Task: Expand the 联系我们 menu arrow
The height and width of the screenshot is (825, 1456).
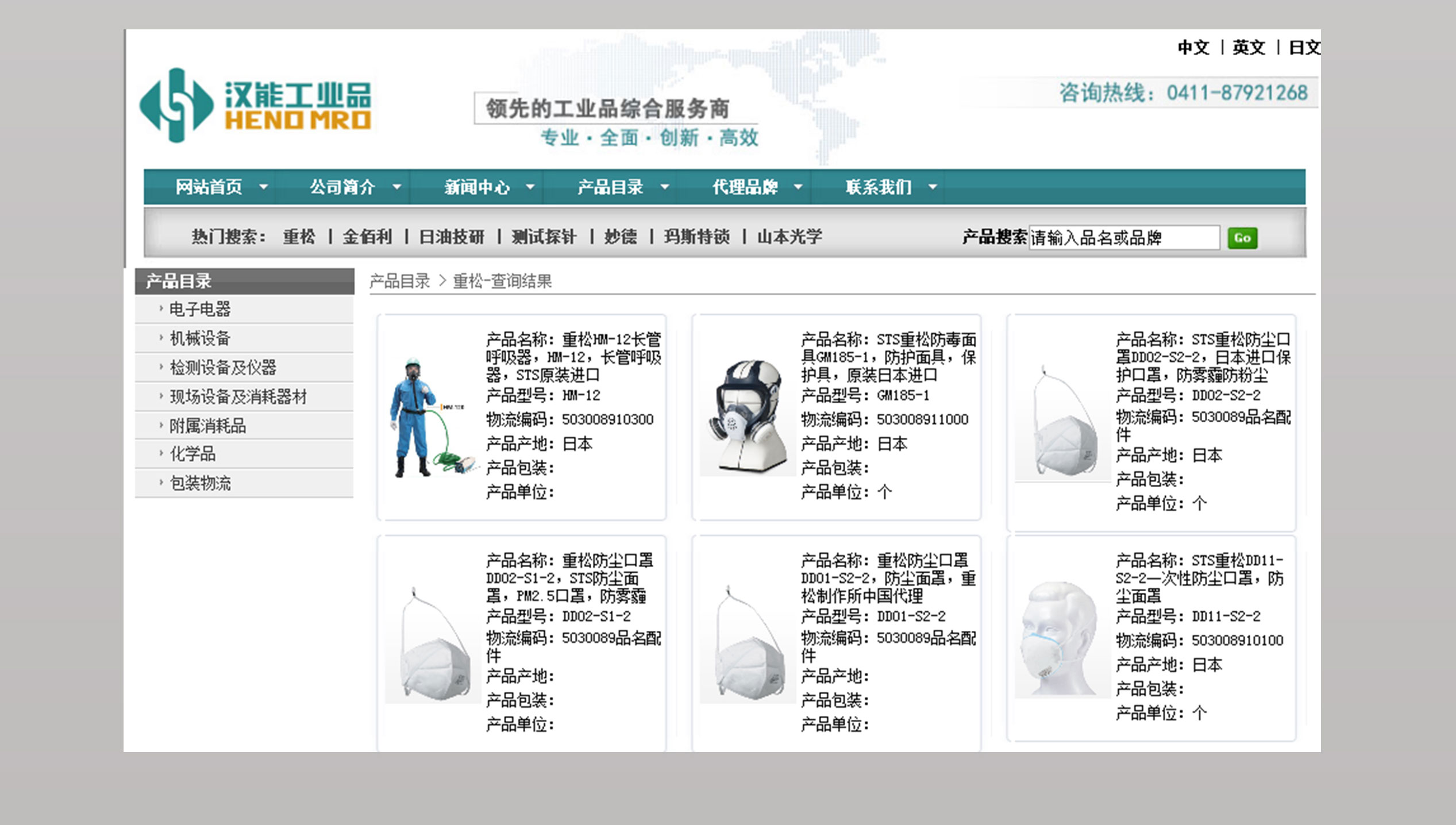Action: (933, 187)
